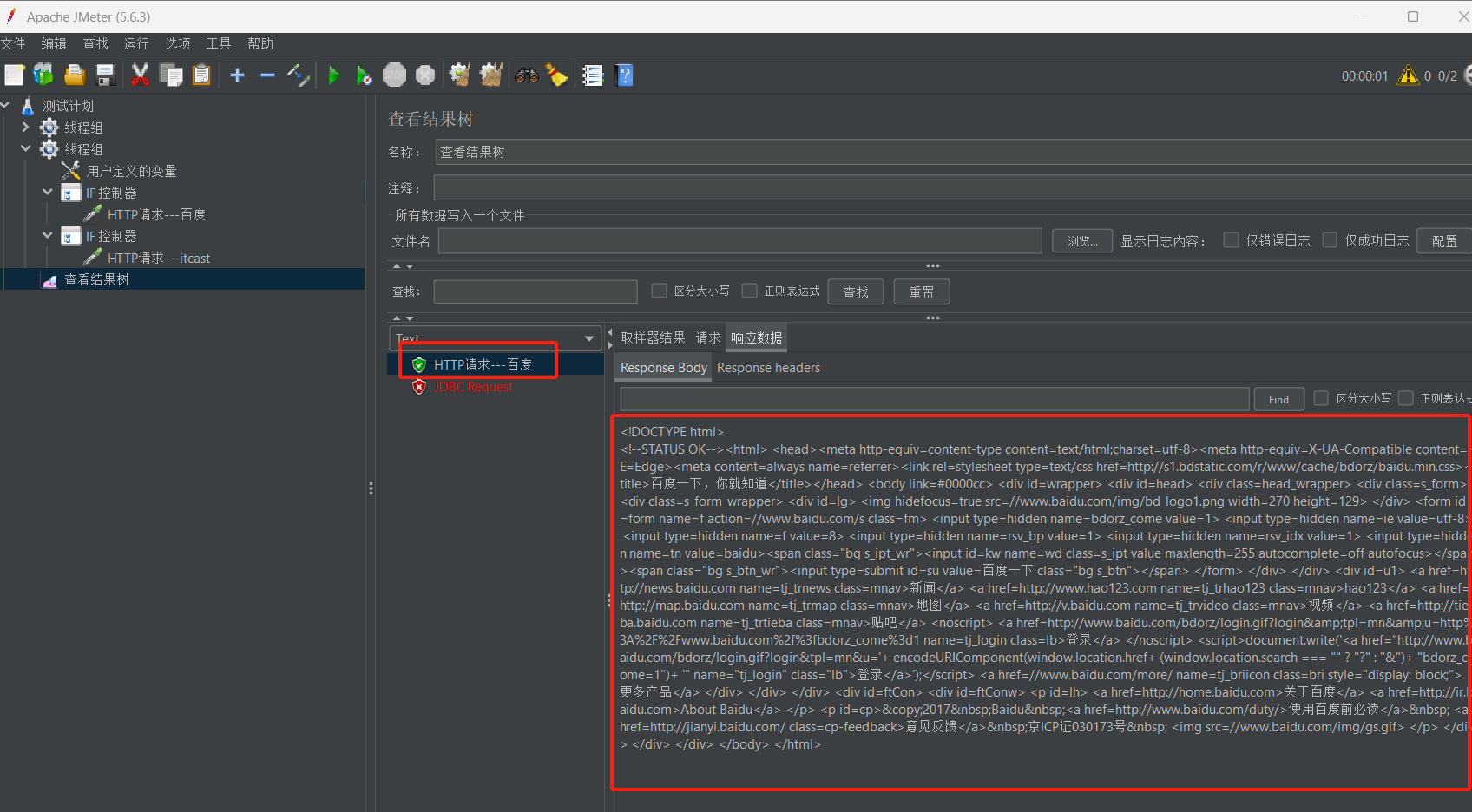Click the 文件名 filename input field
This screenshot has height=812, width=1472.
pos(739,241)
